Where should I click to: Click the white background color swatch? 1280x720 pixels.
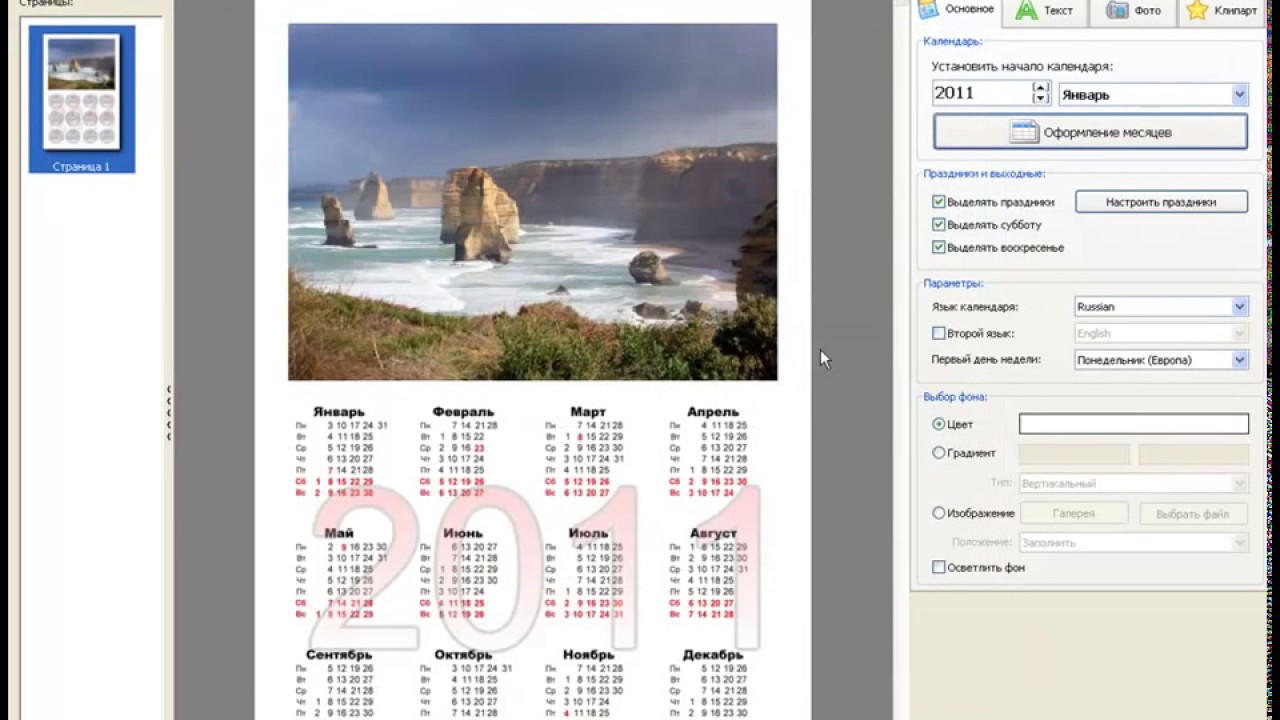tap(1134, 424)
